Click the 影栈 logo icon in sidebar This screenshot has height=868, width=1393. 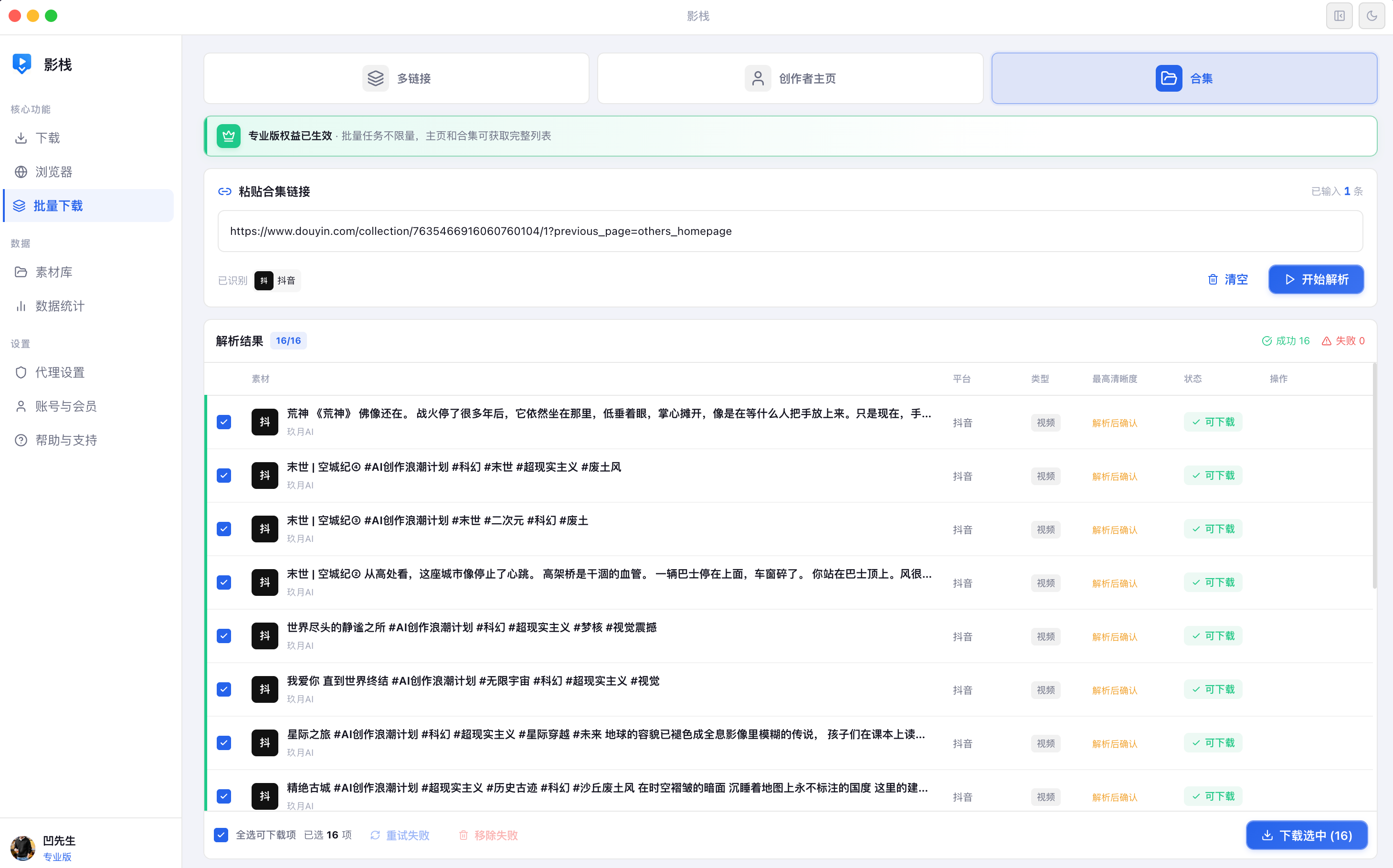pos(22,64)
